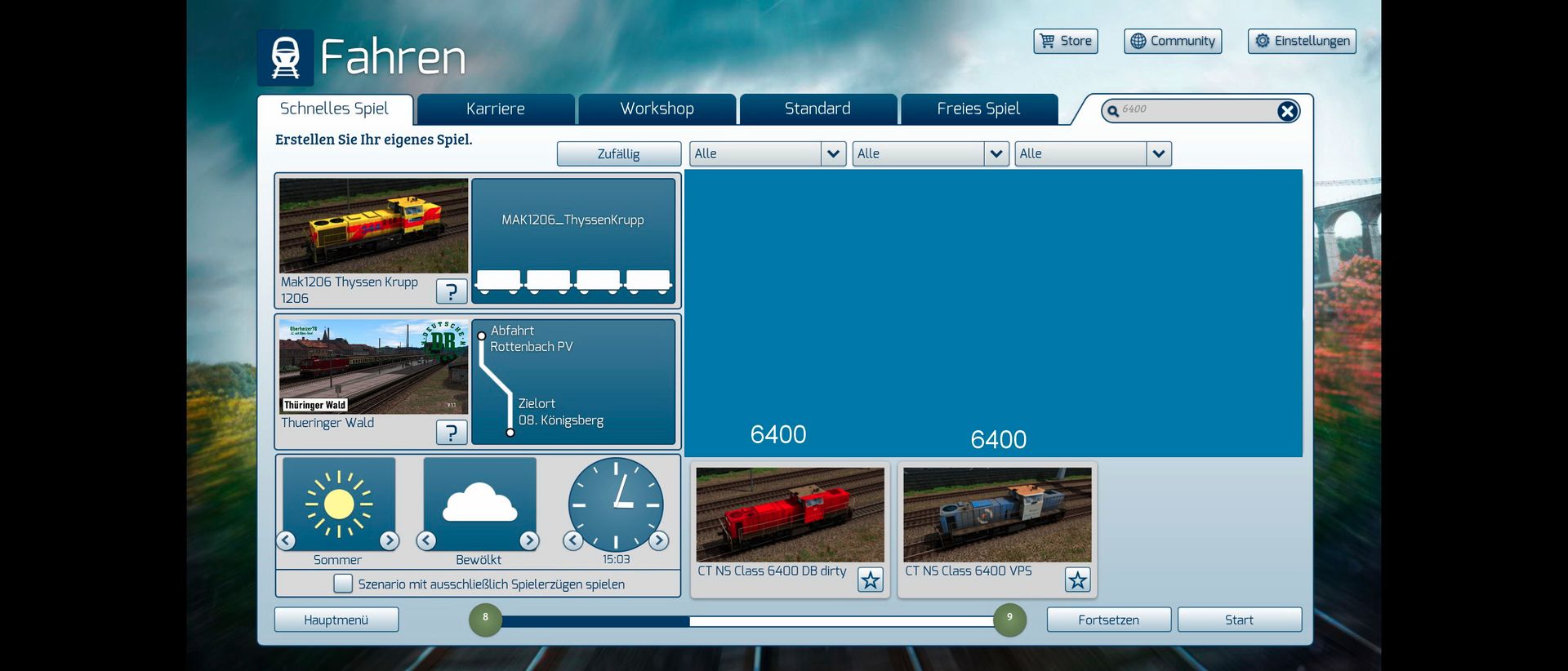
Task: Click the MAK1206_ThyssenKrupp consist panel
Action: [573, 241]
